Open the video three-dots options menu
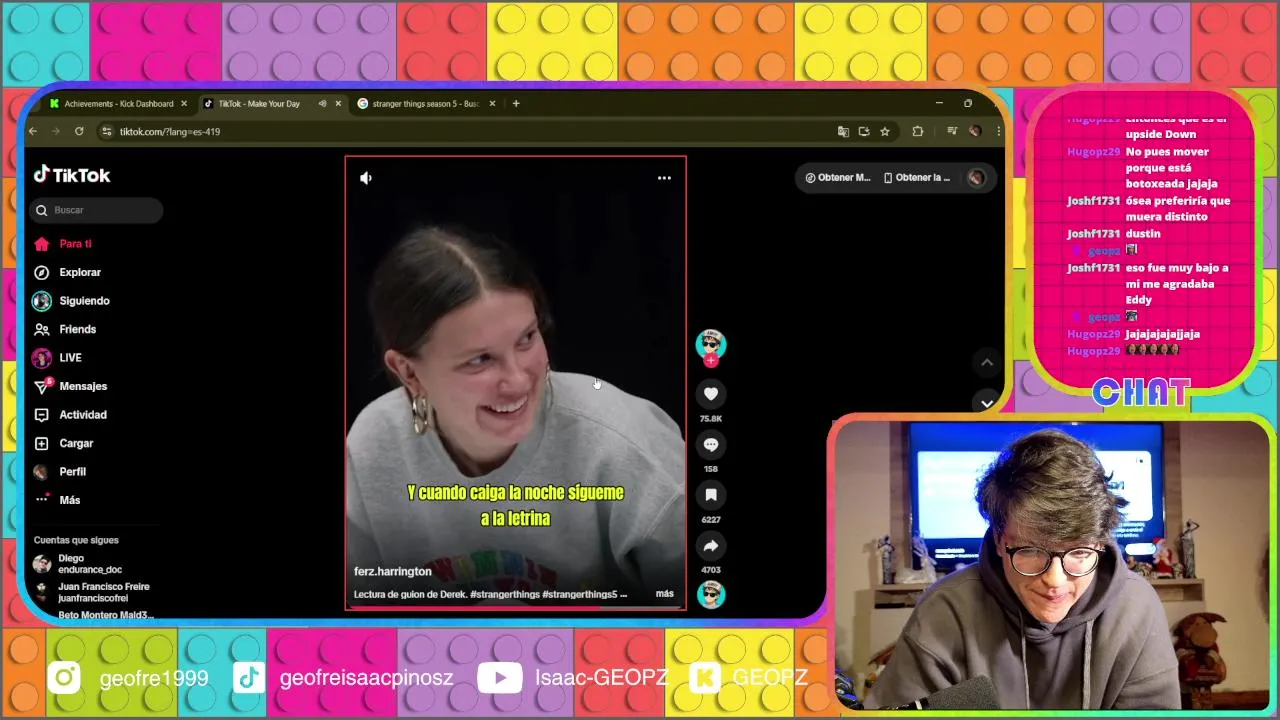1280x720 pixels. [x=664, y=178]
